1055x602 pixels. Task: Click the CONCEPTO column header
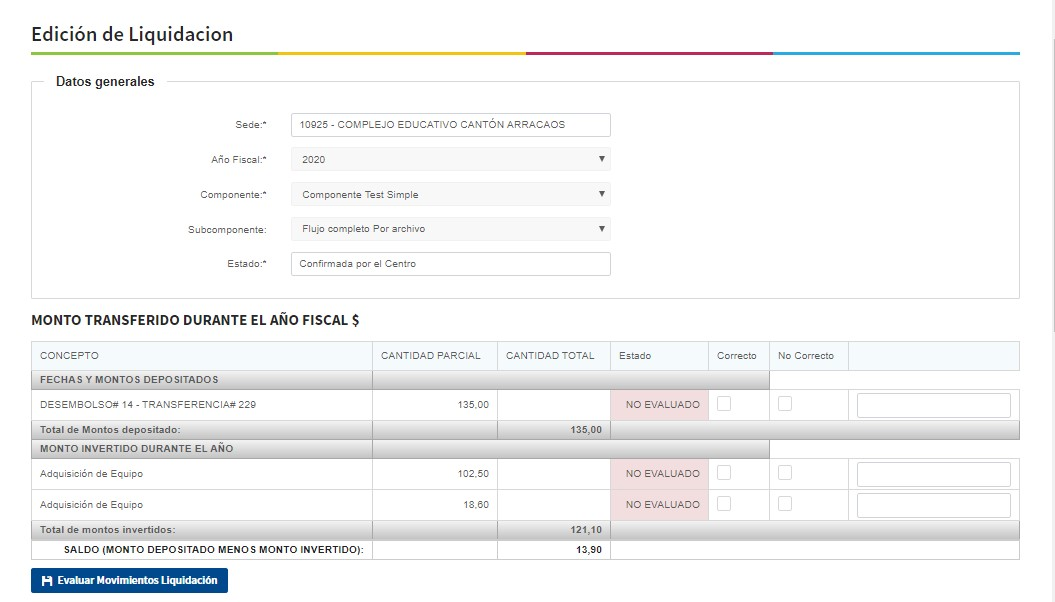pos(69,356)
